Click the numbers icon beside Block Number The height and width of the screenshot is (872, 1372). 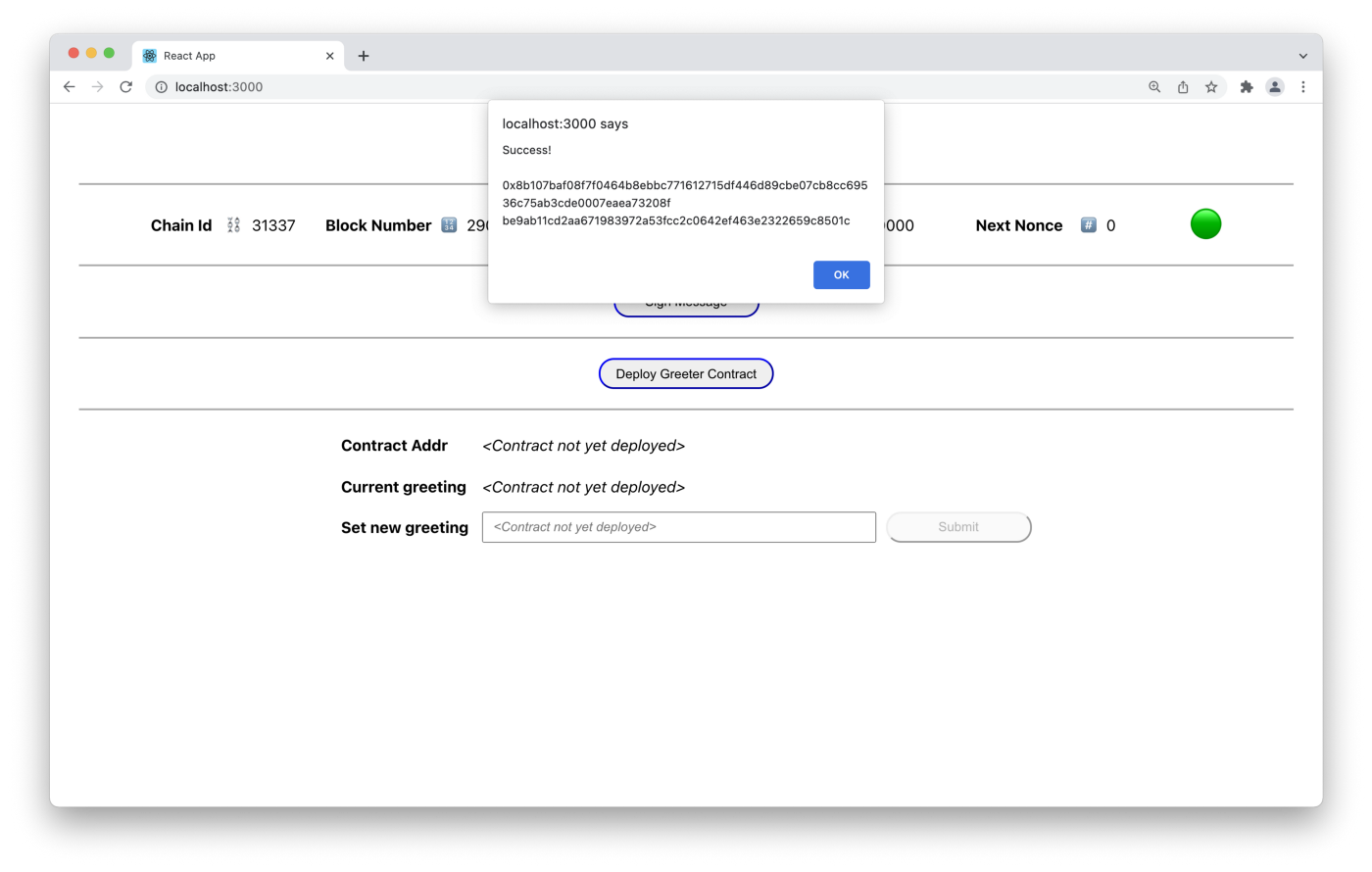(x=449, y=225)
